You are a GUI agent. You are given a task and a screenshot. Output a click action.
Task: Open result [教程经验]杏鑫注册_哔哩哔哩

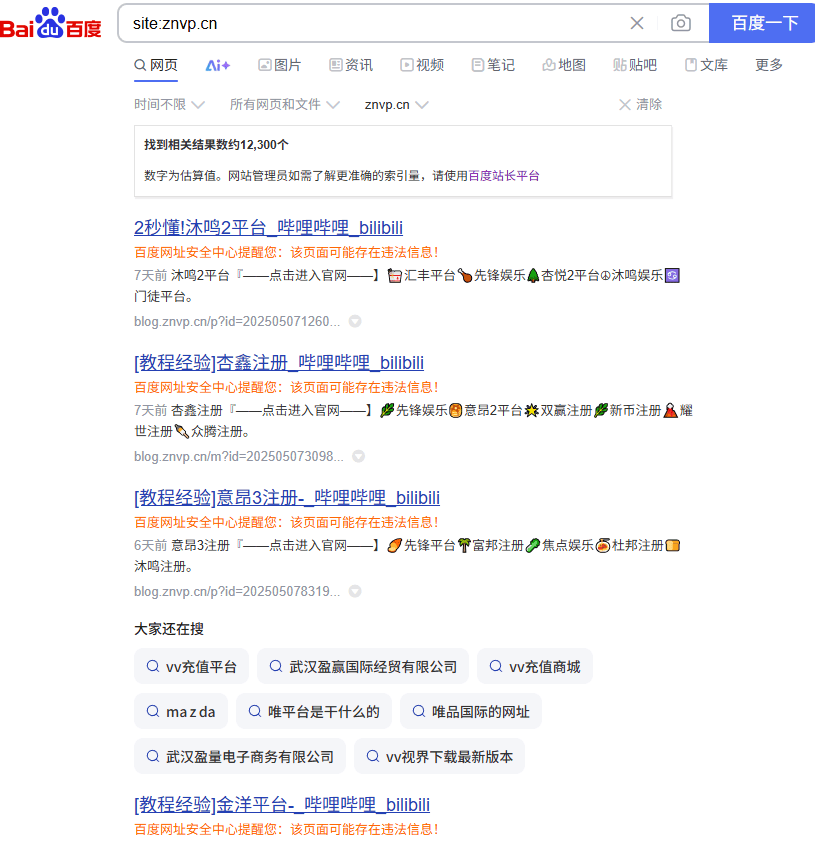[x=279, y=363]
